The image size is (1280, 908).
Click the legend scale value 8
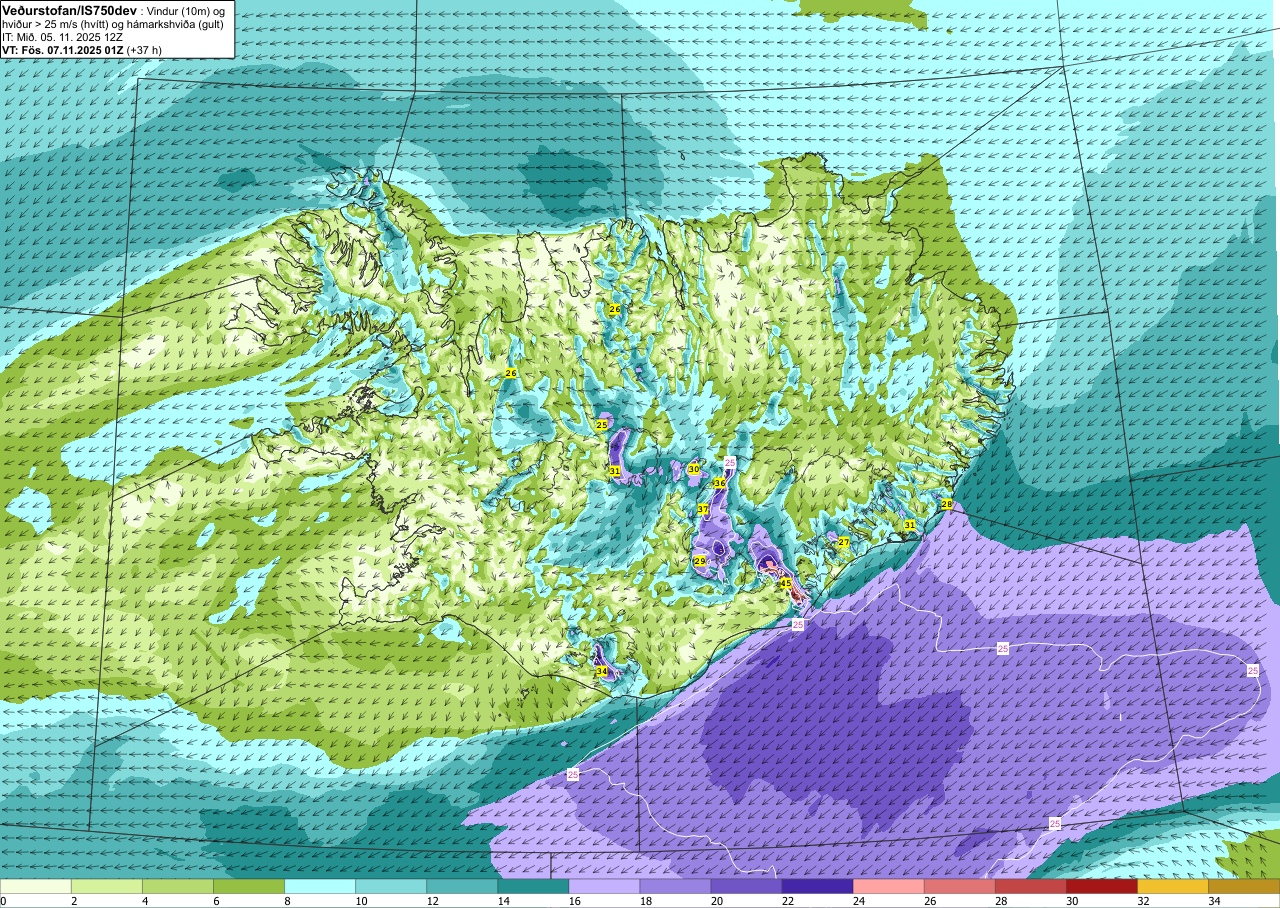click(x=285, y=901)
